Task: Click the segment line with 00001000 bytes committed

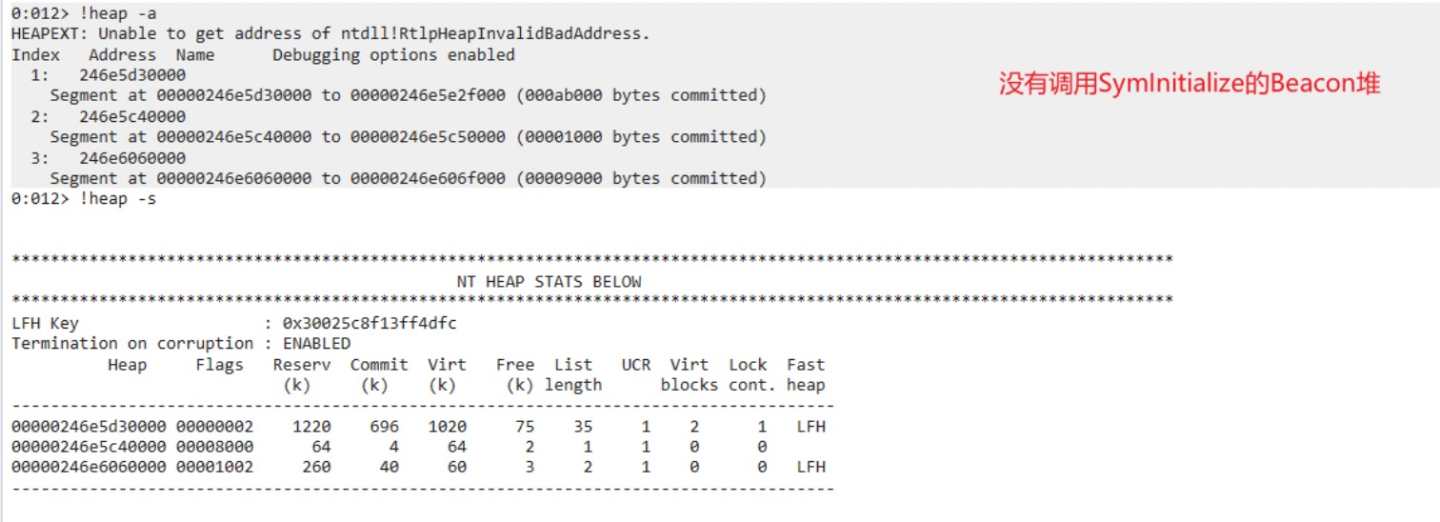Action: point(408,137)
